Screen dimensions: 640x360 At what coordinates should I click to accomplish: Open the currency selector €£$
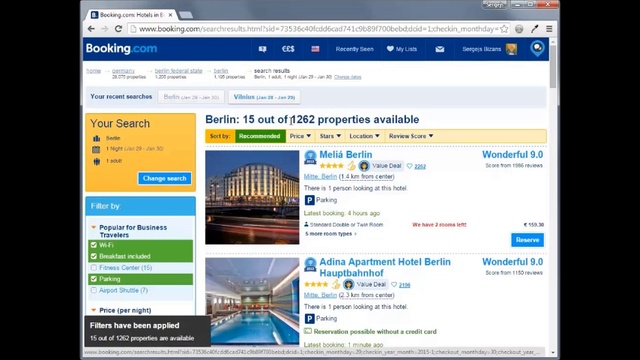point(288,49)
